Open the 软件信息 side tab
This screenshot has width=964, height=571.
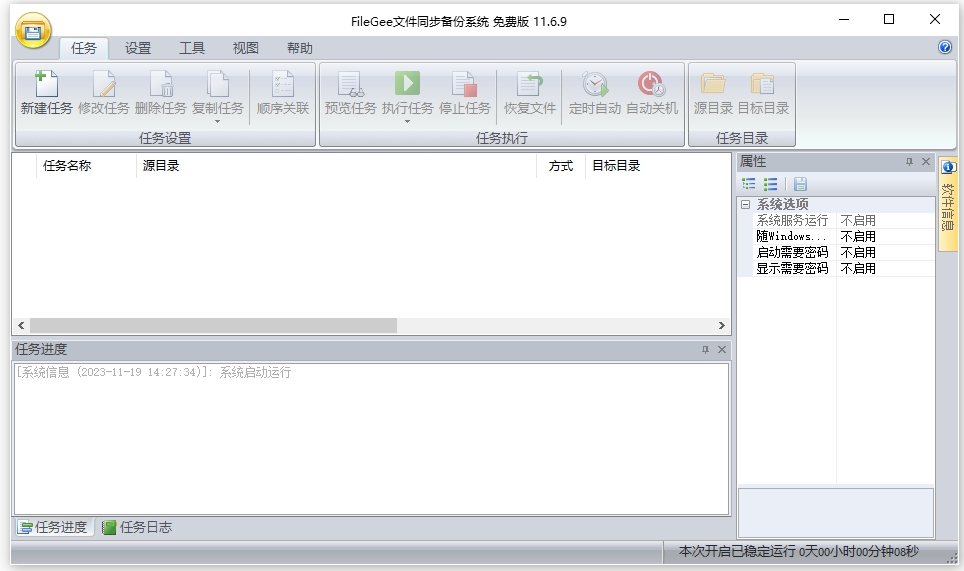(x=948, y=204)
